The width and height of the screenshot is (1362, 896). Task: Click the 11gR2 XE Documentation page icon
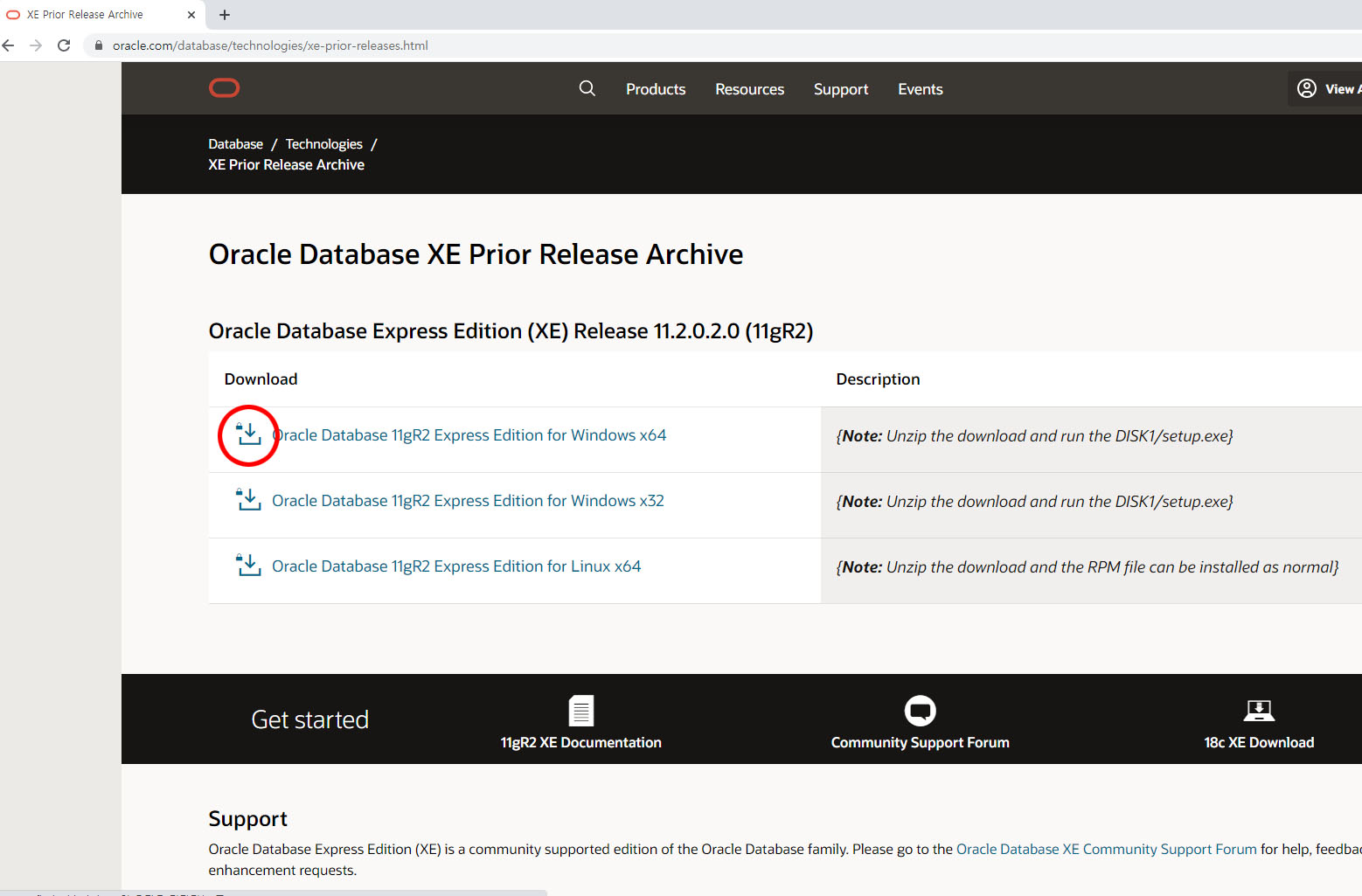pos(581,711)
